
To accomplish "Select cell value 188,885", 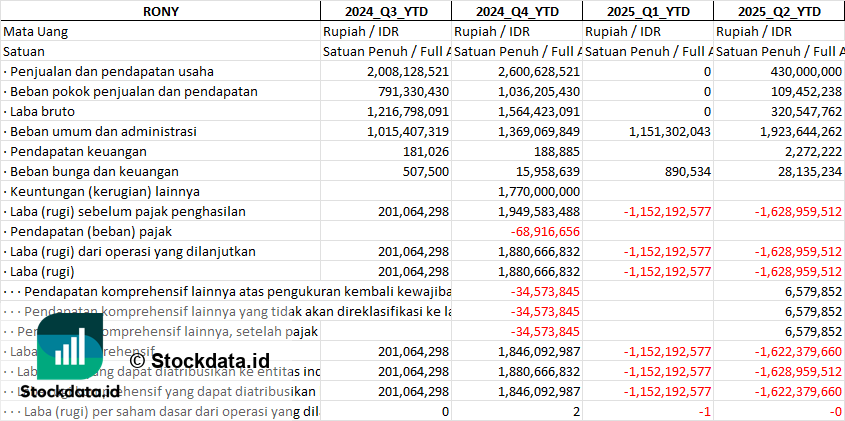I will [558, 151].
